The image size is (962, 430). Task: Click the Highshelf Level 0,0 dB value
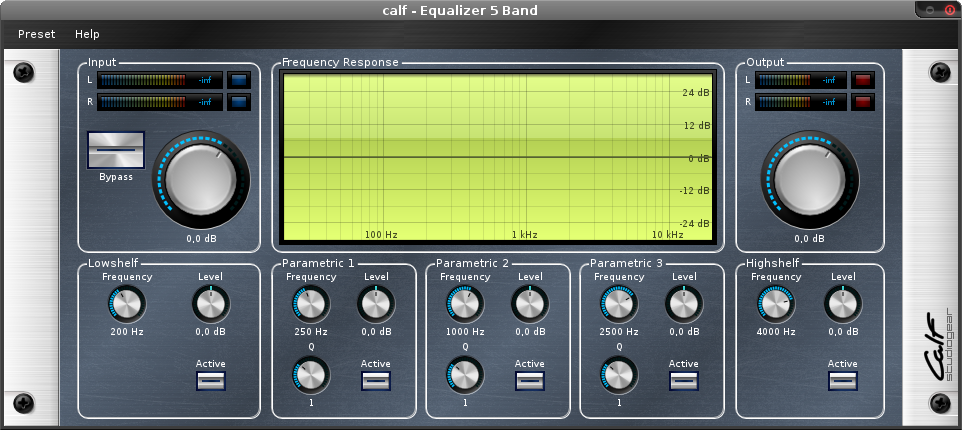tap(843, 332)
